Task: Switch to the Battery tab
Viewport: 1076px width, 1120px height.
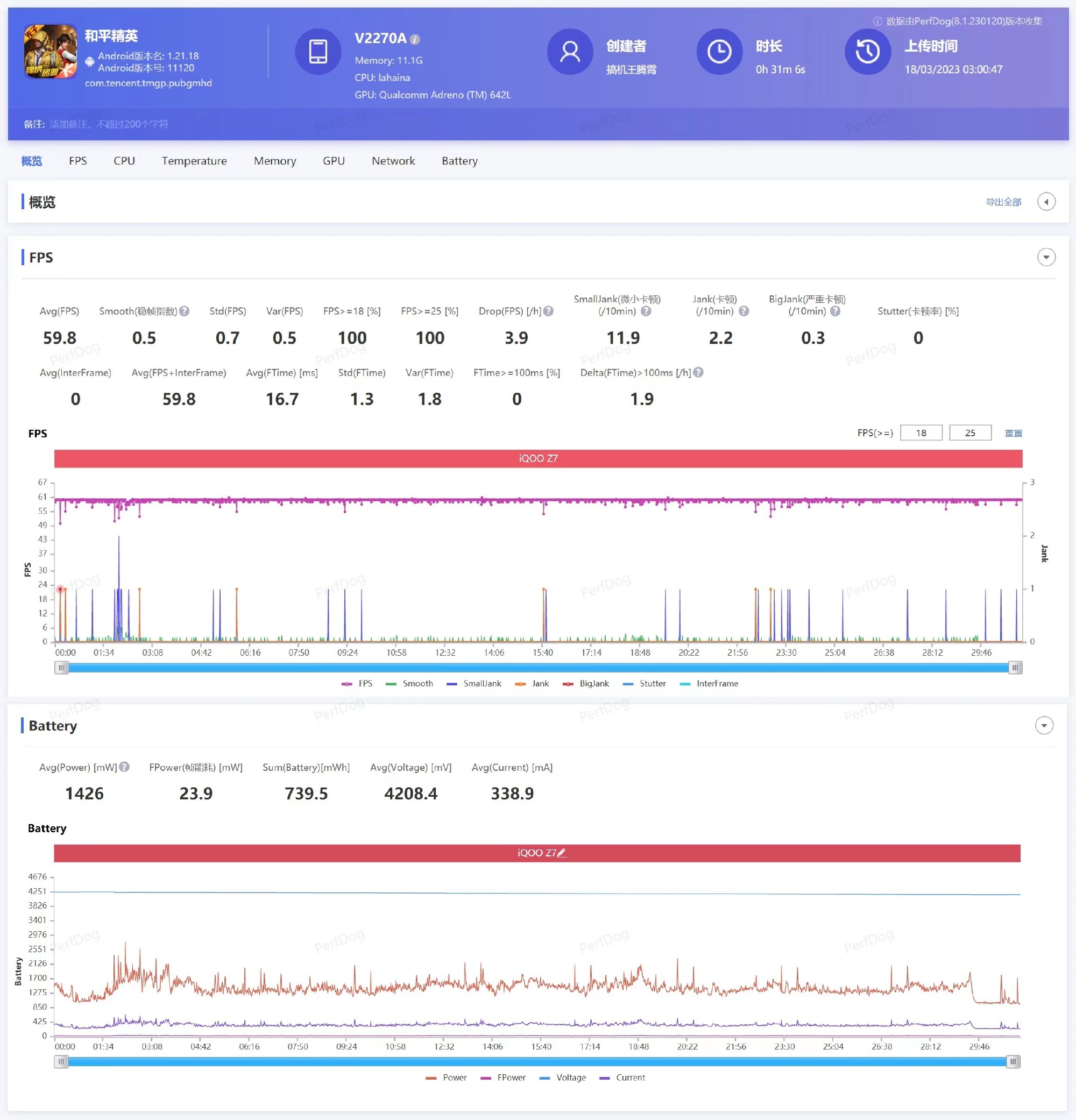Action: click(x=459, y=160)
